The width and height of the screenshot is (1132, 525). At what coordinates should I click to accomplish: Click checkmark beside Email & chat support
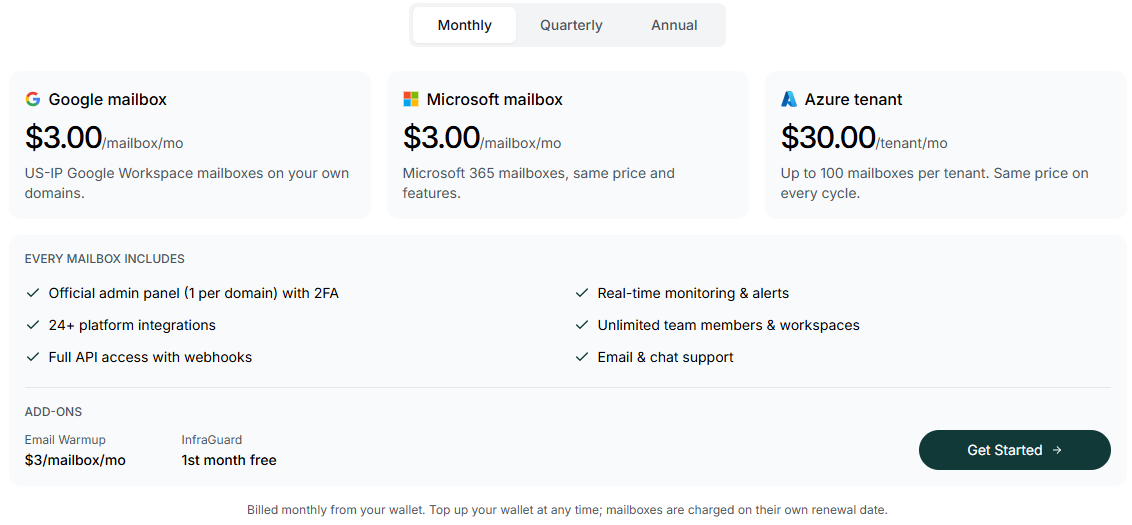[x=581, y=357]
